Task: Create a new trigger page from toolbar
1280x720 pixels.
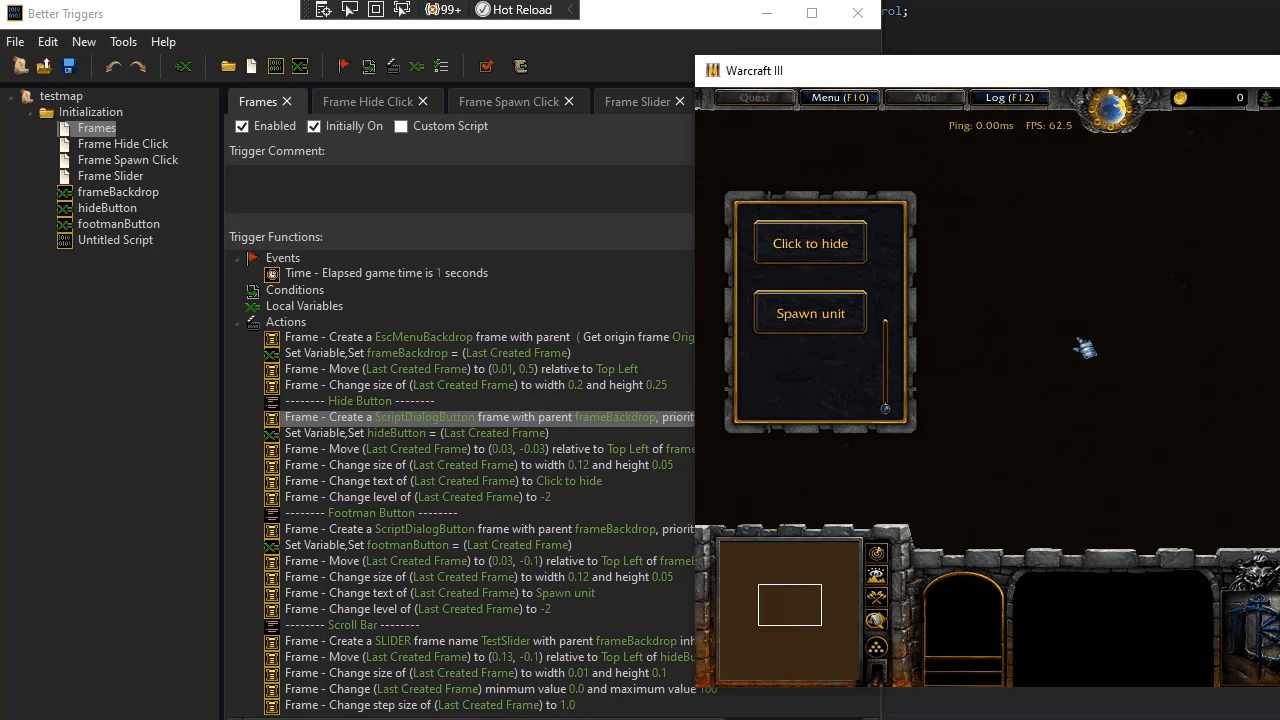Action: click(251, 66)
